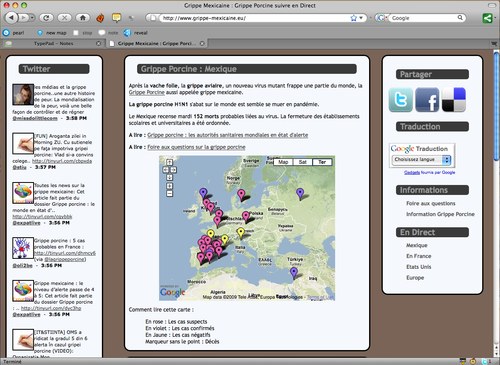Switch map to Ter terrain view
Image resolution: width=500 pixels, height=365 pixels.
coord(322,162)
